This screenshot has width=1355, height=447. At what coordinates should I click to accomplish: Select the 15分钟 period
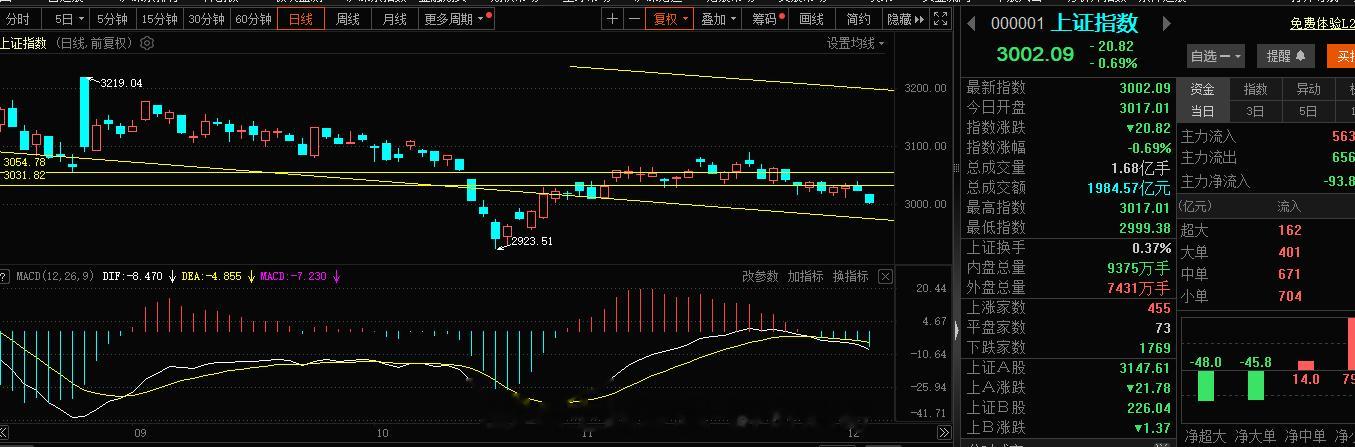[x=160, y=19]
